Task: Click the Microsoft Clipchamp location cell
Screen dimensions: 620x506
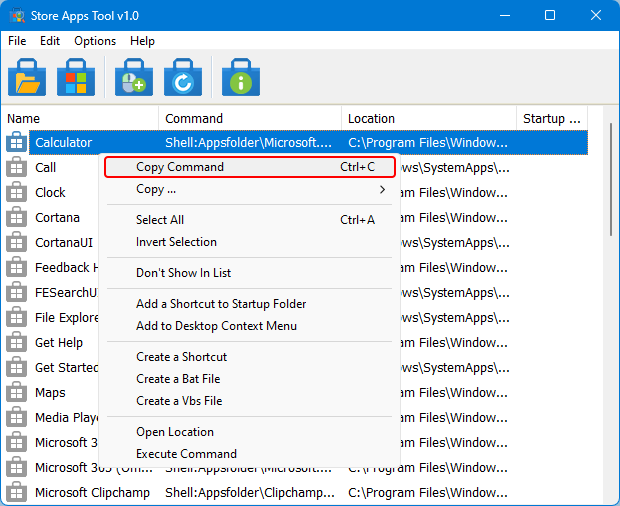Action: 428,493
